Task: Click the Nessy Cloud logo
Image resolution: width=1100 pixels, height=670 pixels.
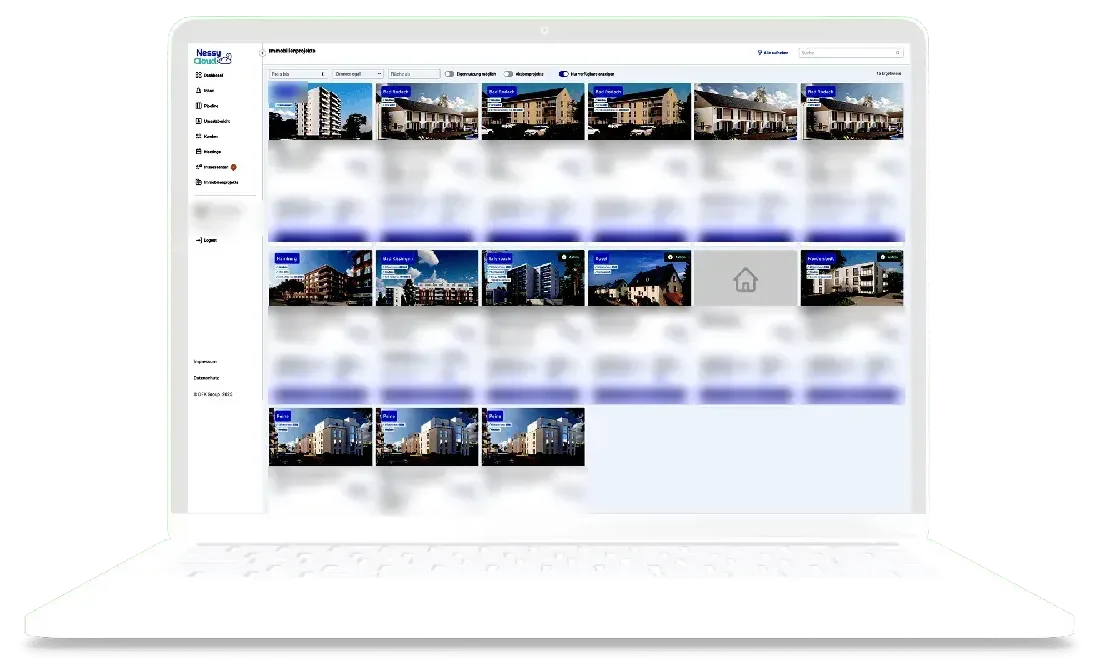Action: tap(212, 57)
